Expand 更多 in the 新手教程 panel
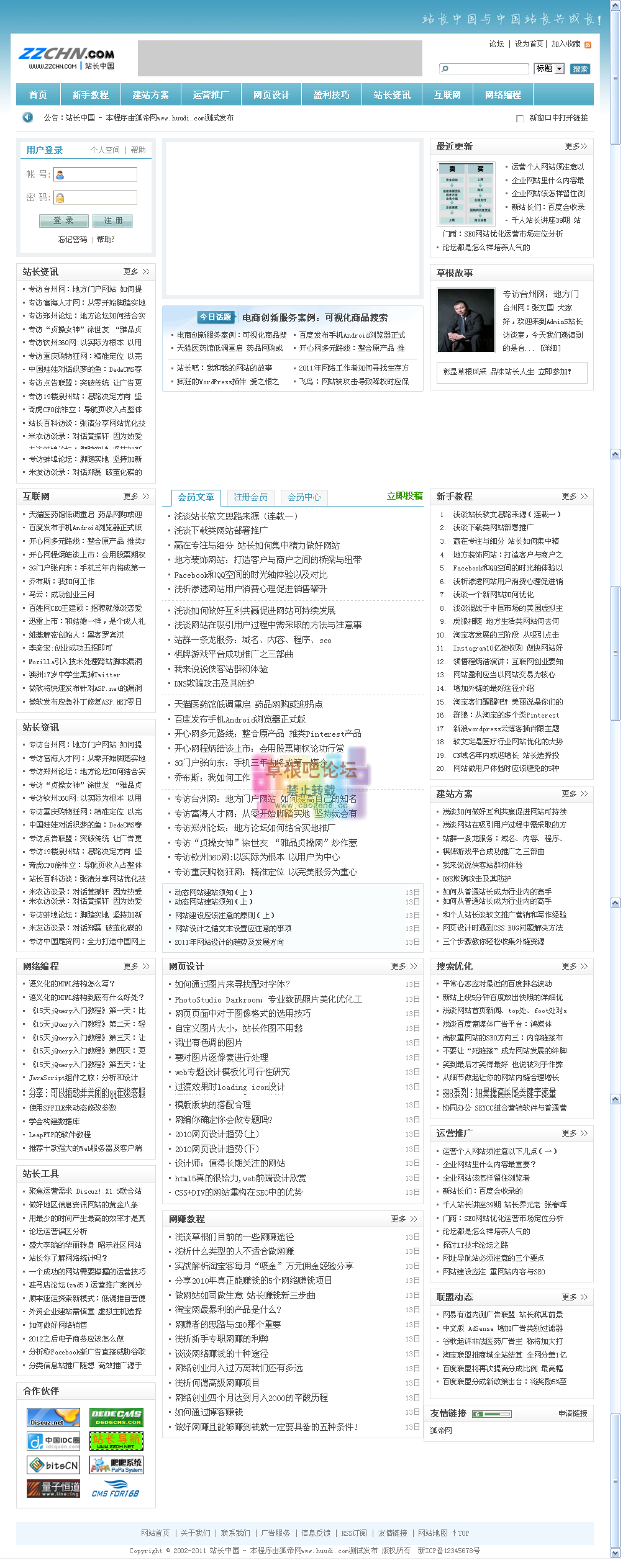The height and width of the screenshot is (1568, 623). (x=575, y=497)
